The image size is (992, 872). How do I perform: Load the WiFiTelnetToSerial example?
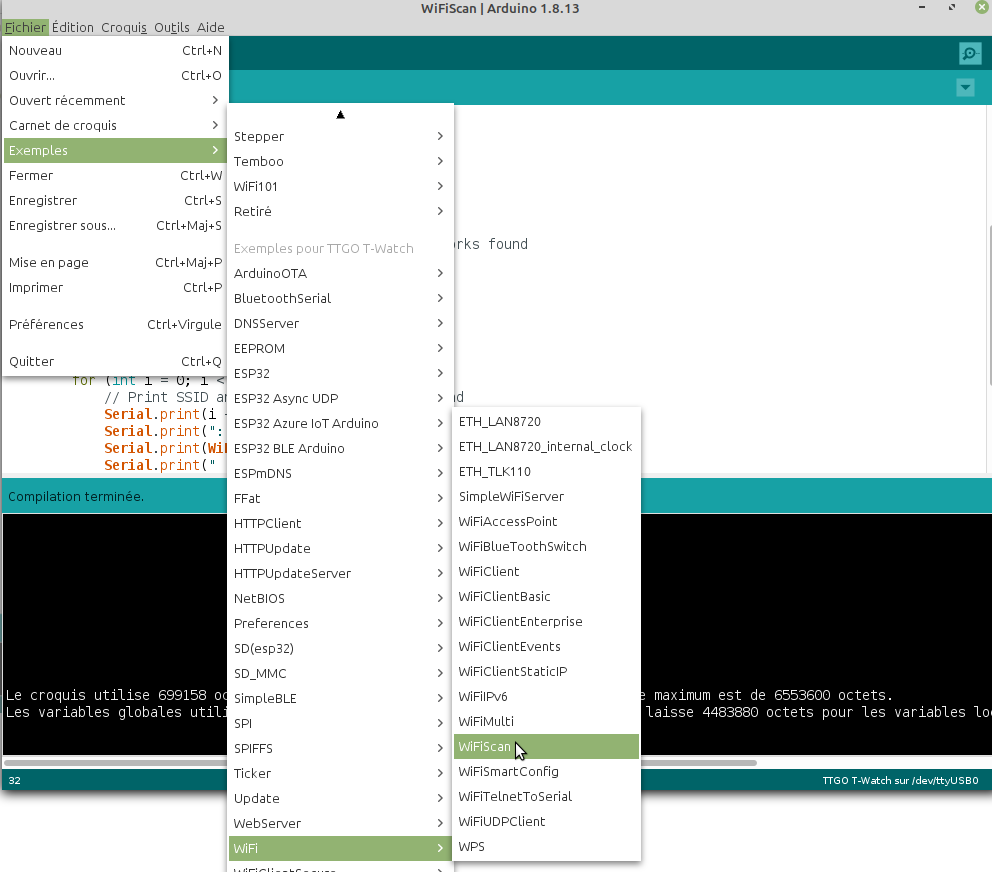[547, 797]
